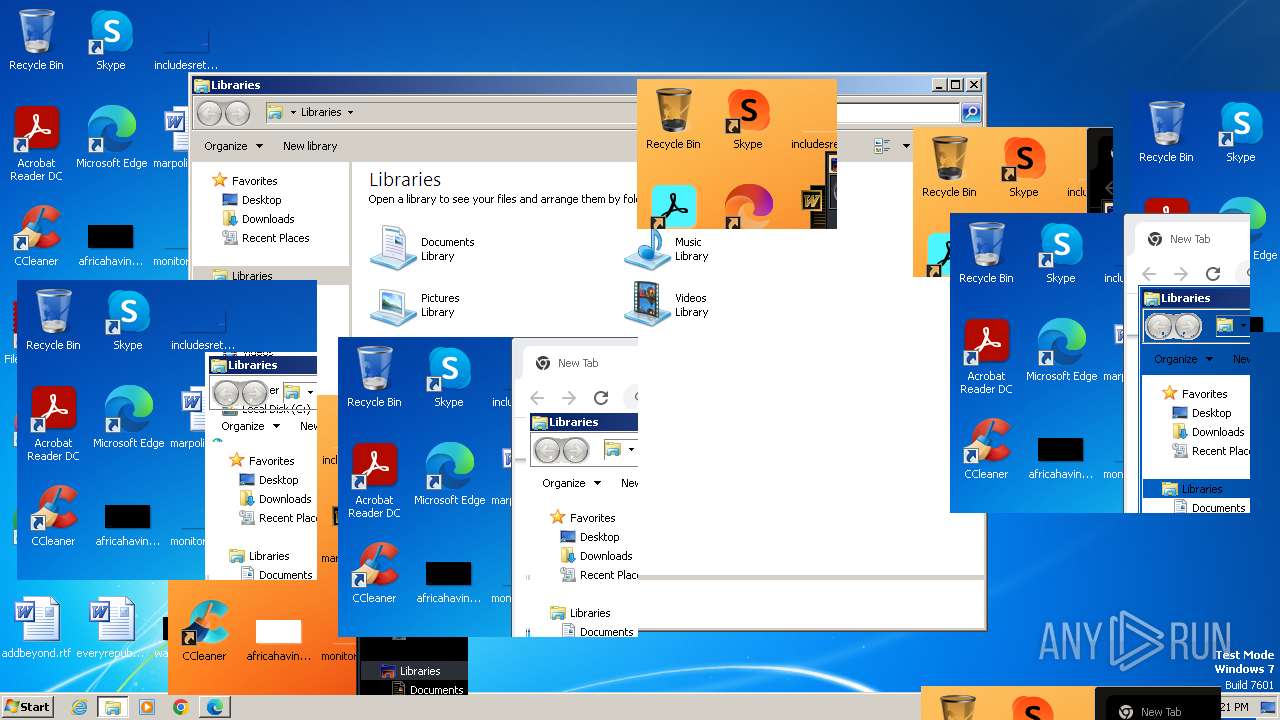Viewport: 1280px width, 720px height.
Task: Click the large Libraries heading text
Action: [405, 180]
